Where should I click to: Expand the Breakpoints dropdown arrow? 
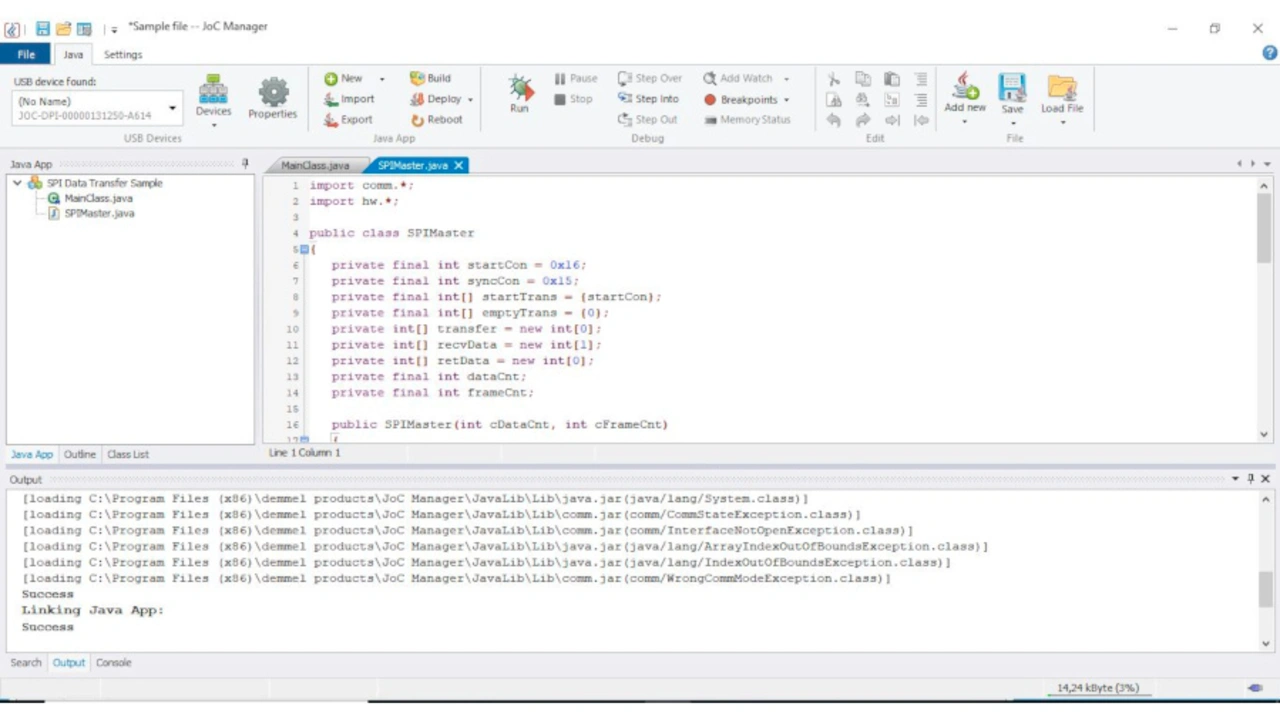tap(786, 100)
